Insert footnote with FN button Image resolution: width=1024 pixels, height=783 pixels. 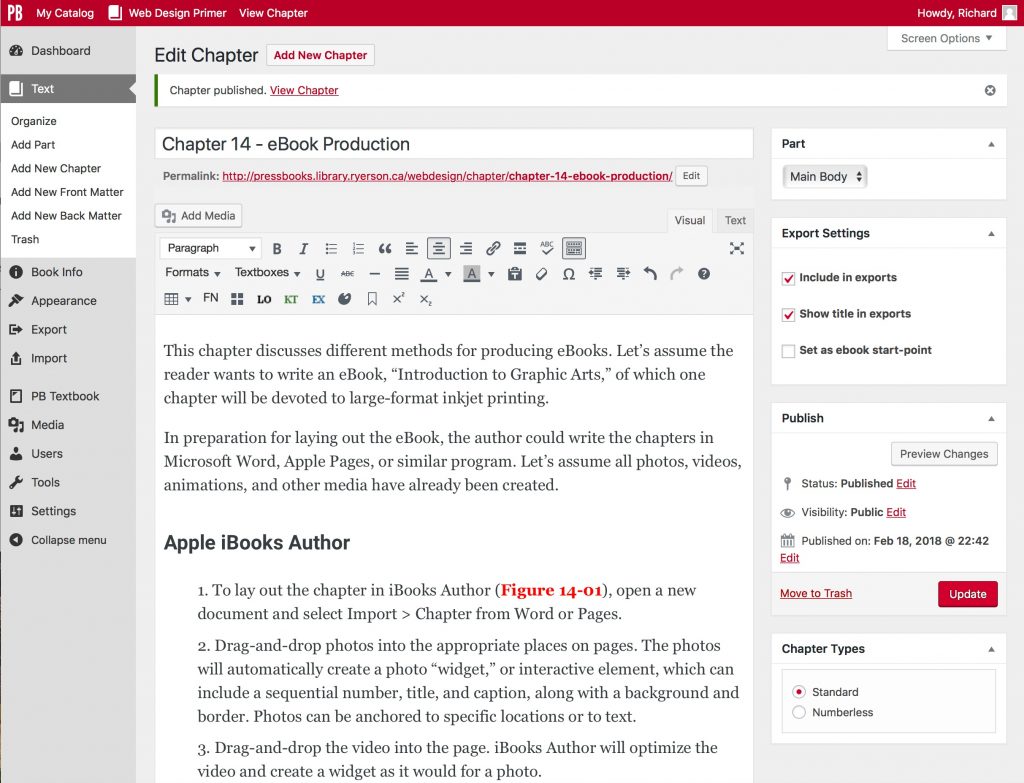[210, 298]
